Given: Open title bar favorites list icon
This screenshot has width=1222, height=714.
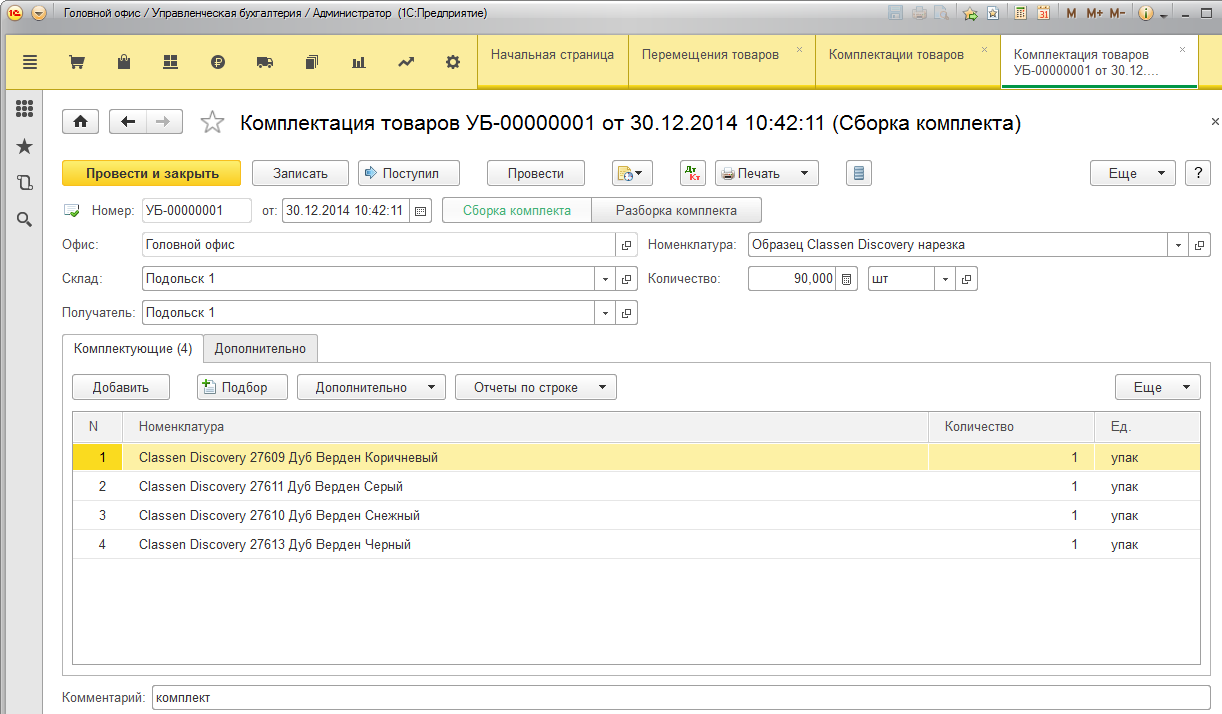Looking at the screenshot, I should pos(992,13).
